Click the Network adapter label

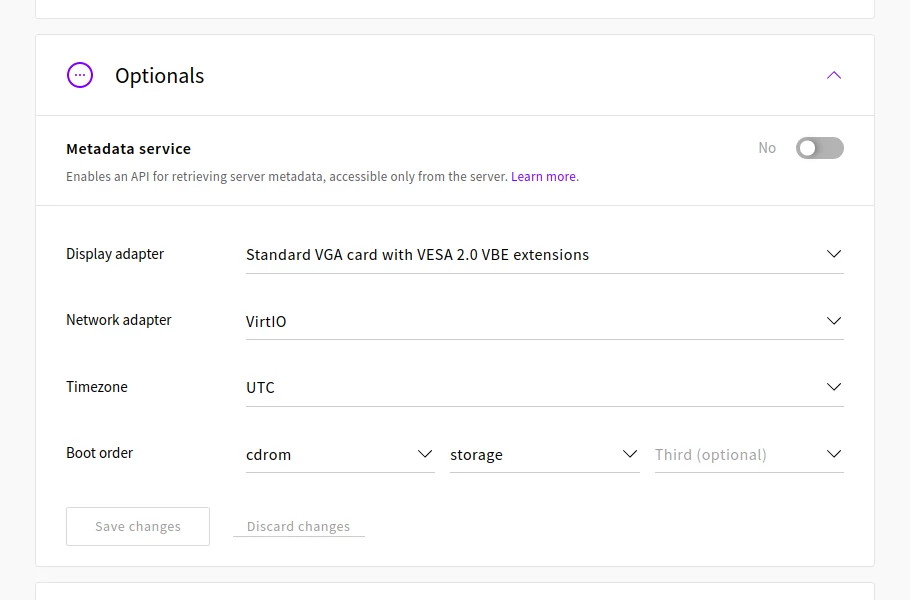point(118,320)
